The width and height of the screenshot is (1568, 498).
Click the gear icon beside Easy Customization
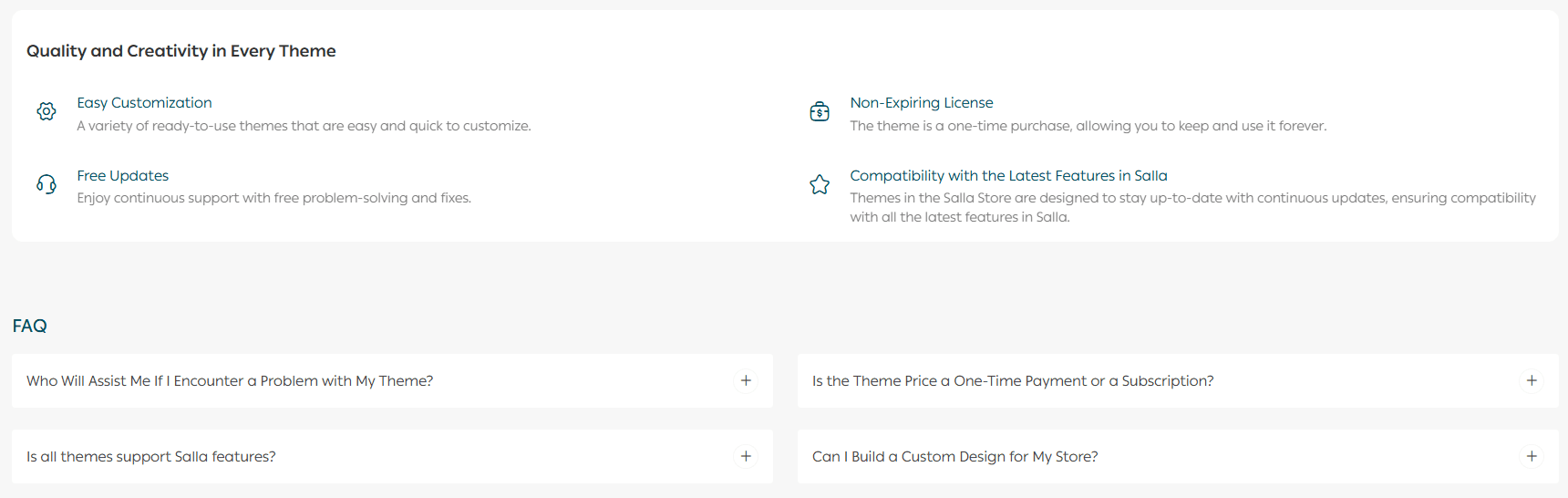point(46,111)
